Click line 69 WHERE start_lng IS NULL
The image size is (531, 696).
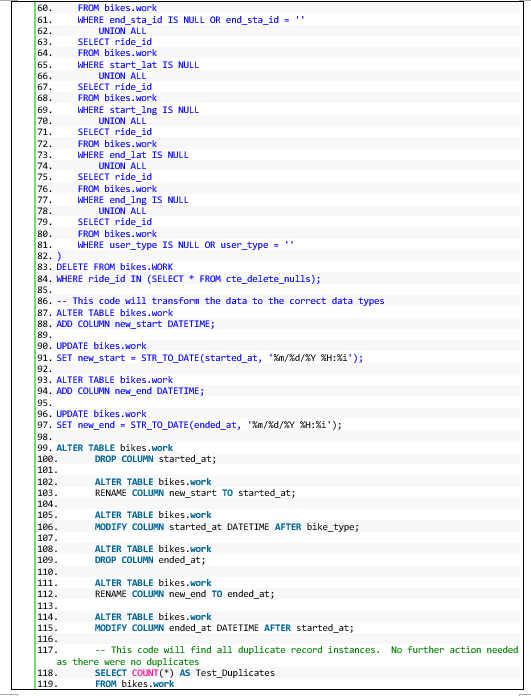click(138, 110)
